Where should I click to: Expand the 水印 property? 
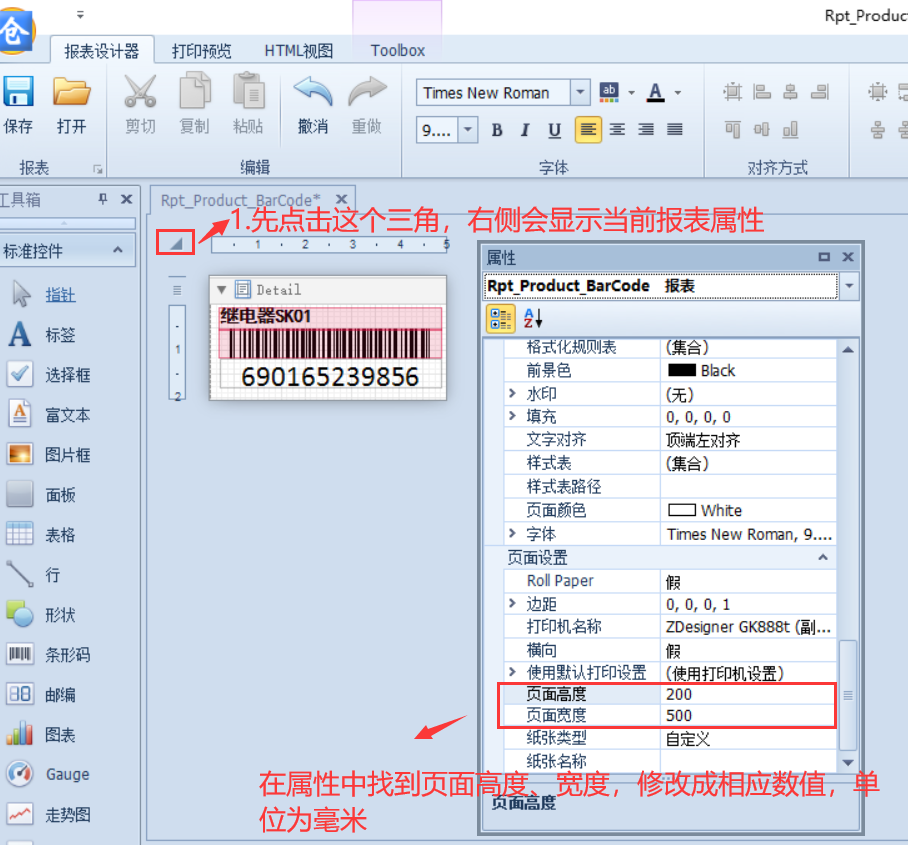point(512,393)
